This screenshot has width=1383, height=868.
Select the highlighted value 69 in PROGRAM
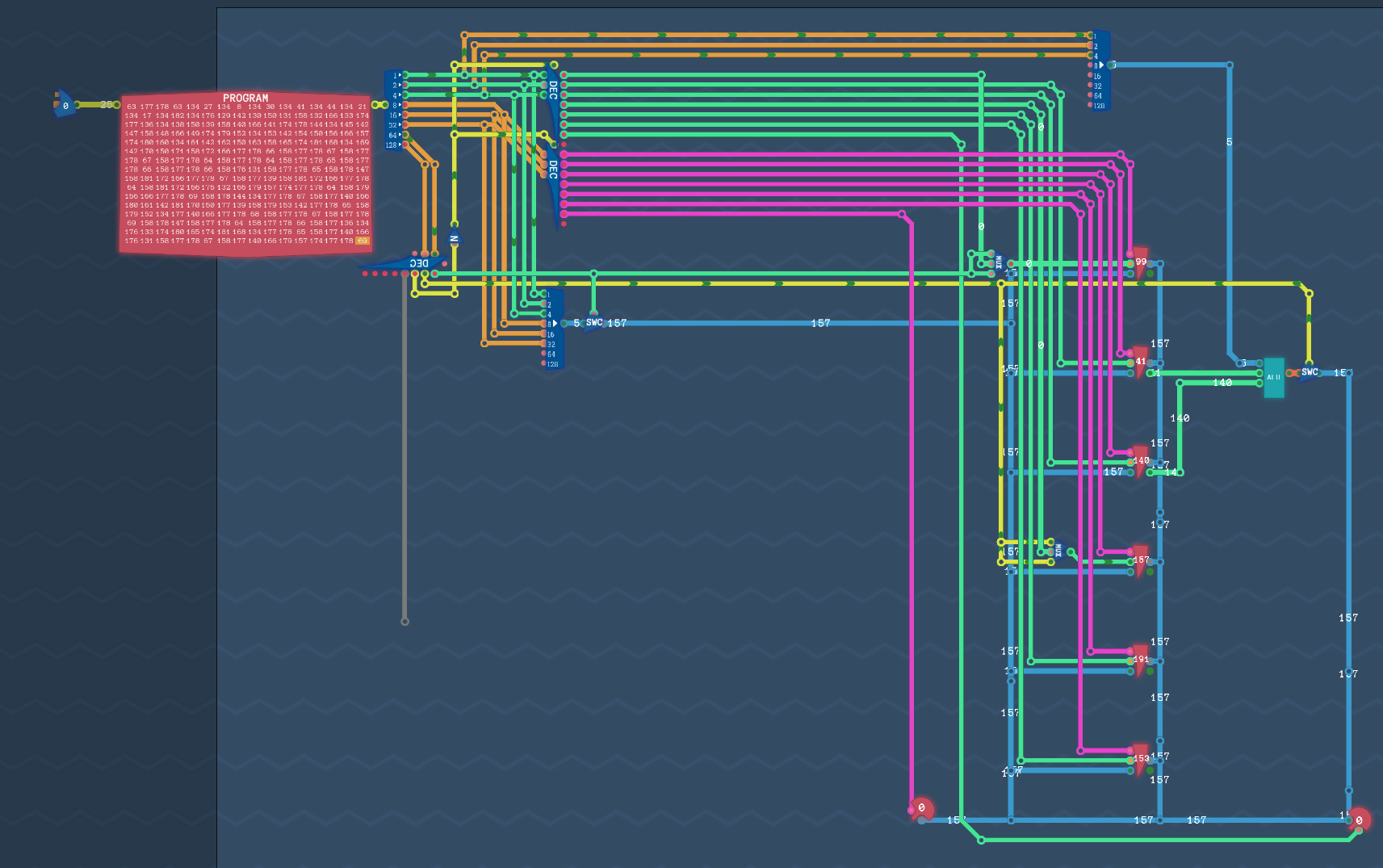tap(363, 241)
